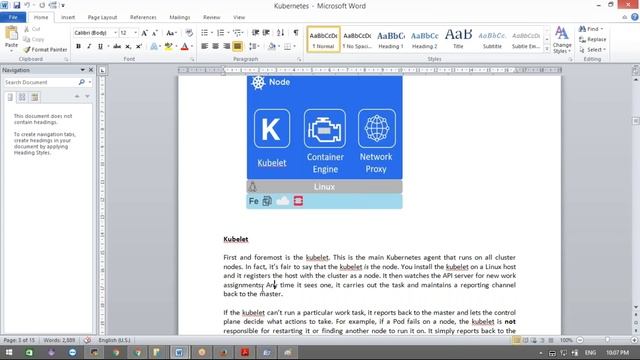
Task: Click the Replace button
Action: (593, 40)
